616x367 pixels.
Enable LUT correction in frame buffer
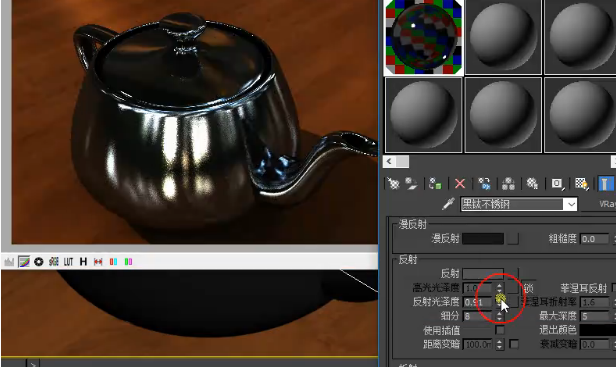click(x=68, y=262)
